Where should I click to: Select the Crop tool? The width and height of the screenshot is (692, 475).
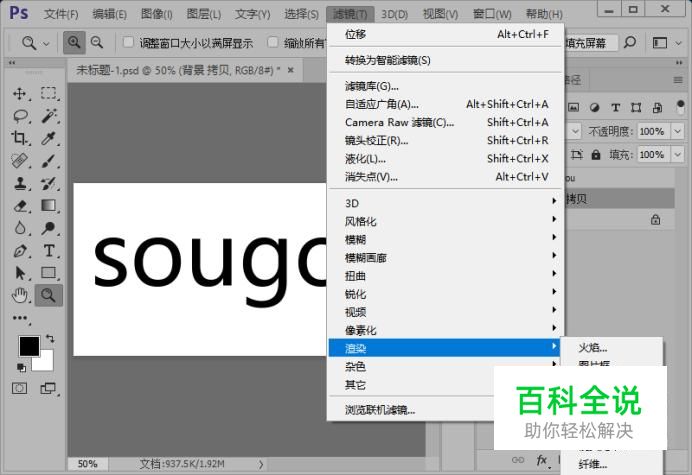click(20, 138)
